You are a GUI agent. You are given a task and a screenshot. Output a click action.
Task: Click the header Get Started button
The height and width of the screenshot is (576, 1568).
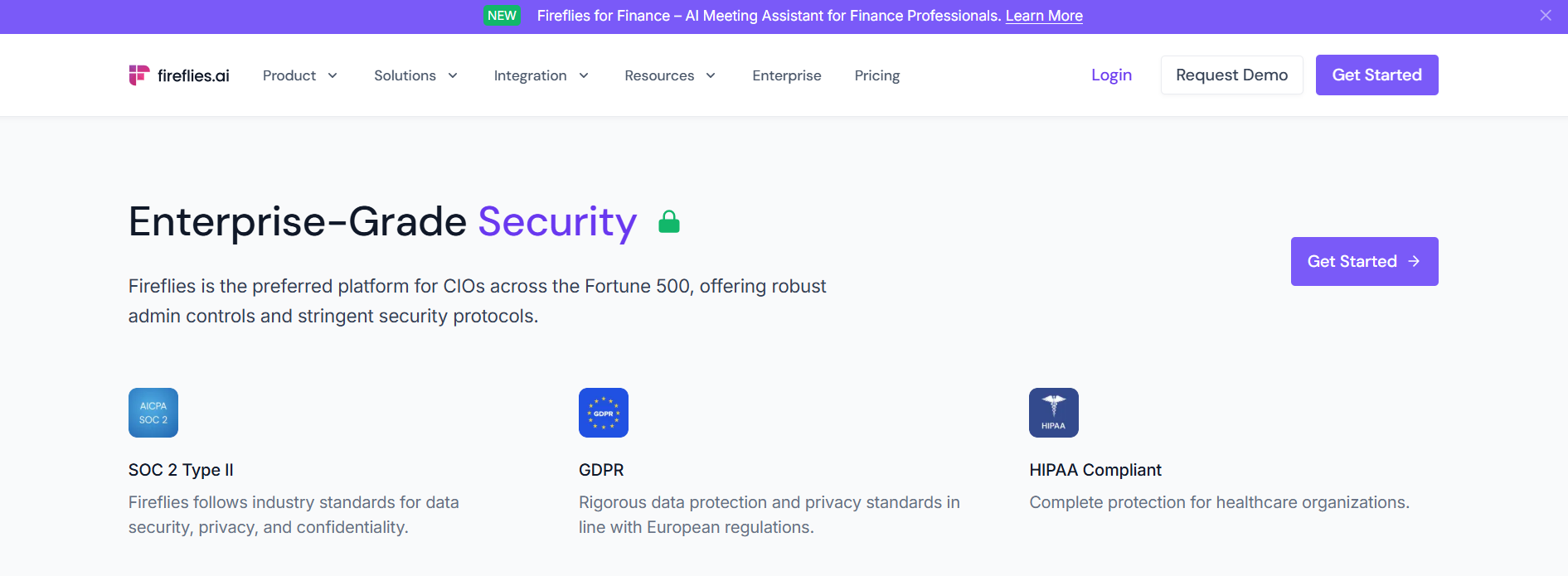(1377, 75)
